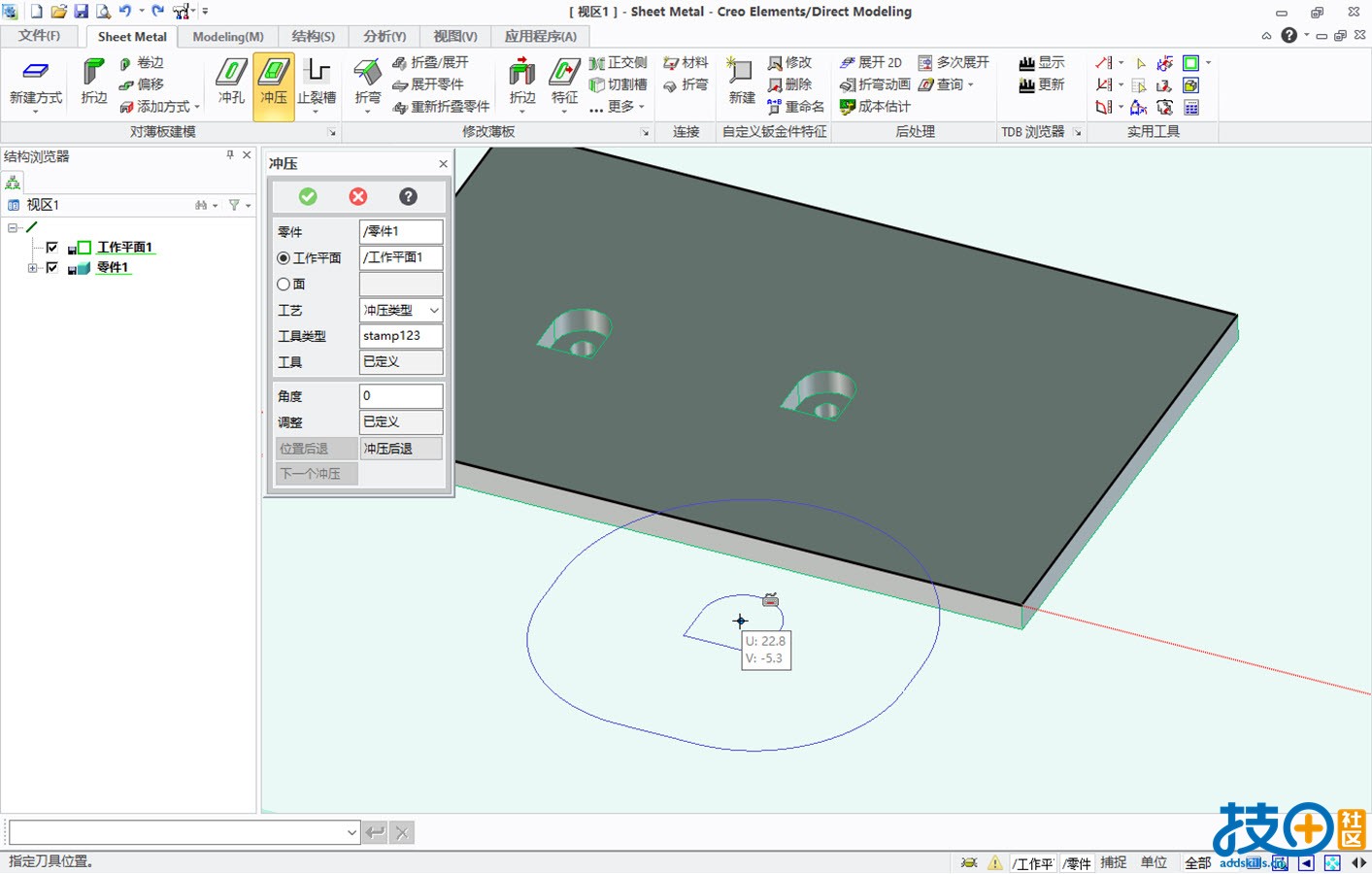Open the command line history dropdown
This screenshot has width=1372, height=874.
(351, 832)
